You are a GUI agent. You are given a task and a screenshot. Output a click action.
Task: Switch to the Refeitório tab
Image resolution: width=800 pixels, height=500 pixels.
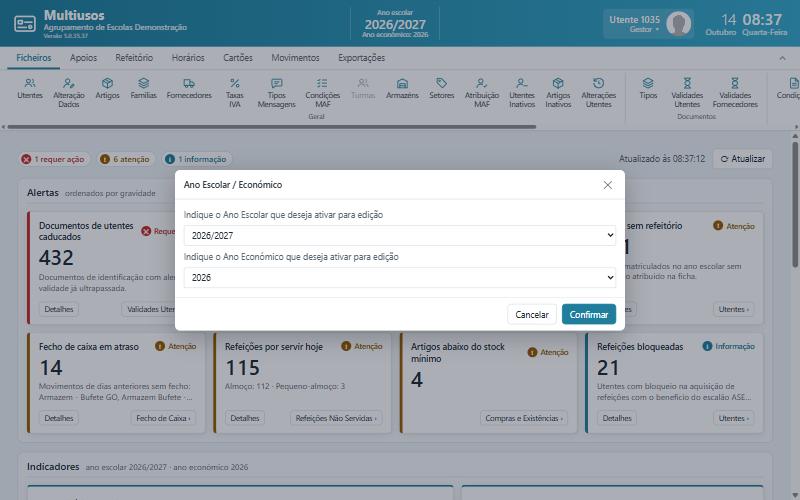134,58
